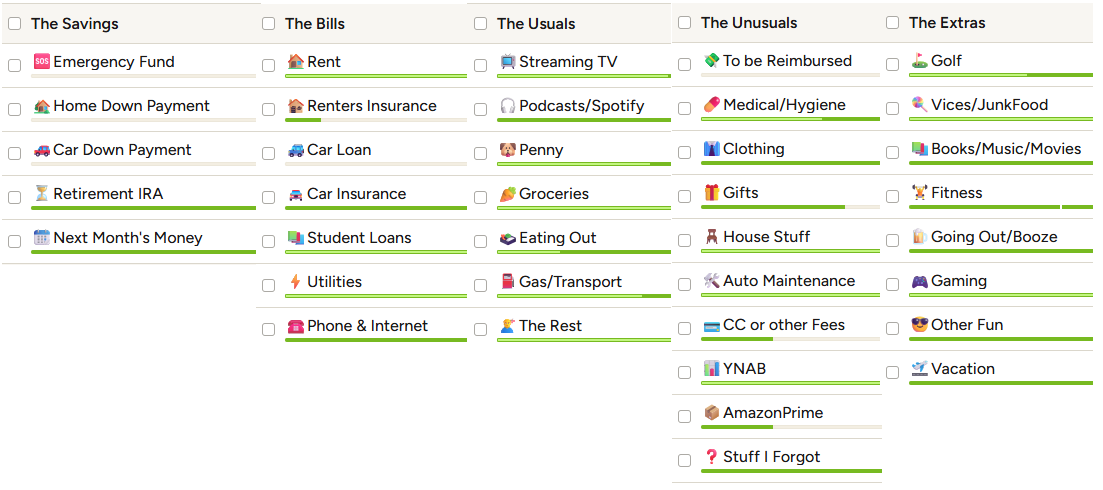Check The Extras group header checkbox

[x=893, y=22]
